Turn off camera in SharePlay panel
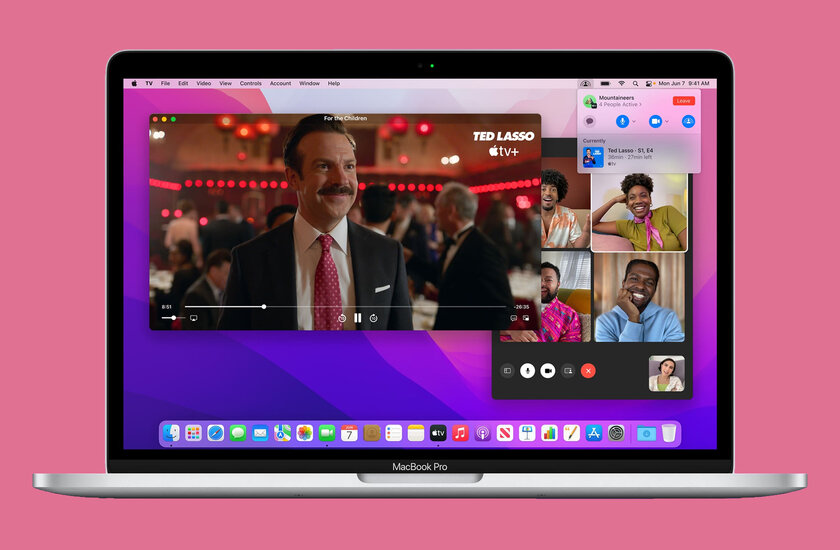 click(x=655, y=122)
